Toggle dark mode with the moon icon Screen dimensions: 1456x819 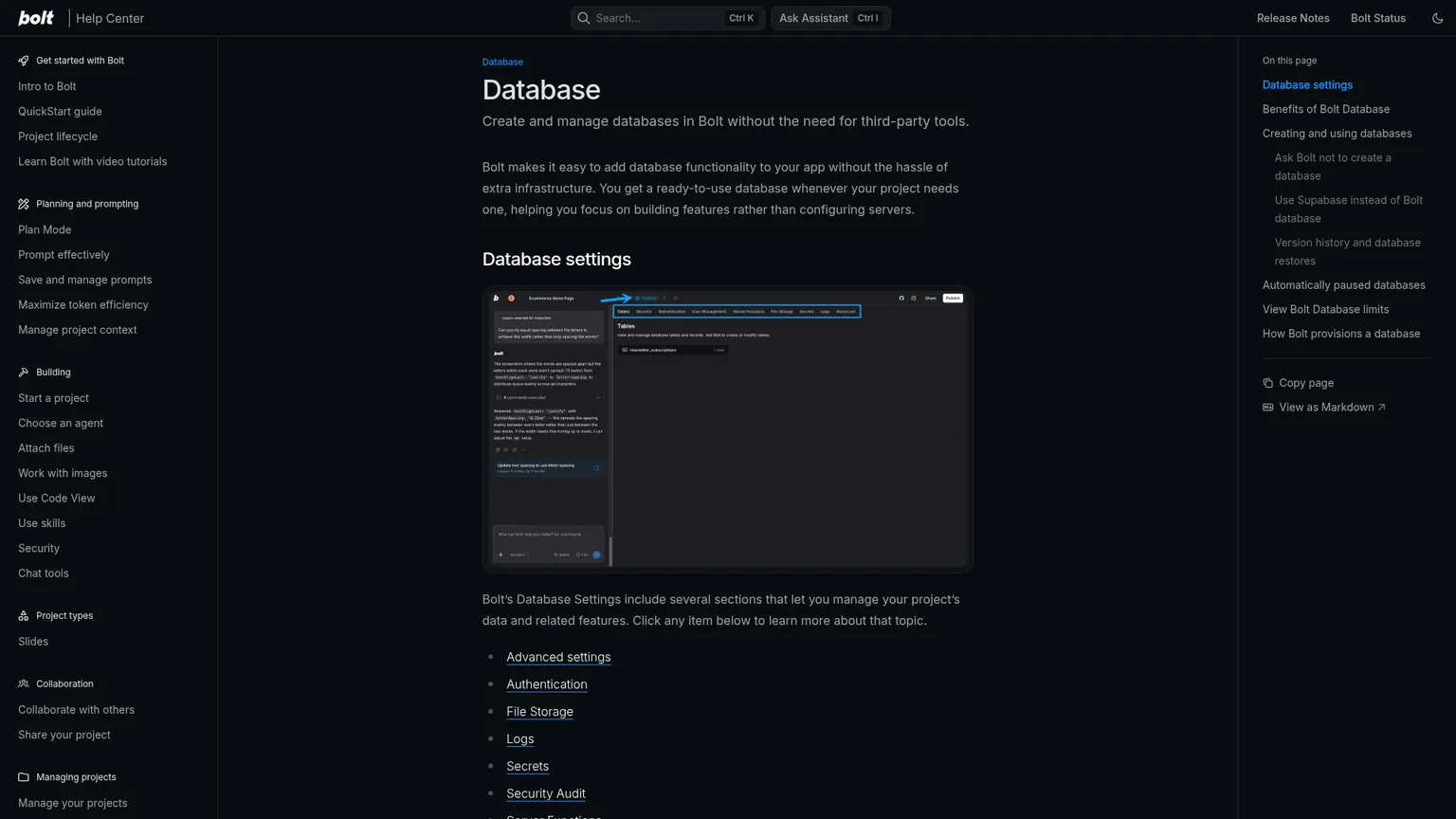pos(1437,18)
